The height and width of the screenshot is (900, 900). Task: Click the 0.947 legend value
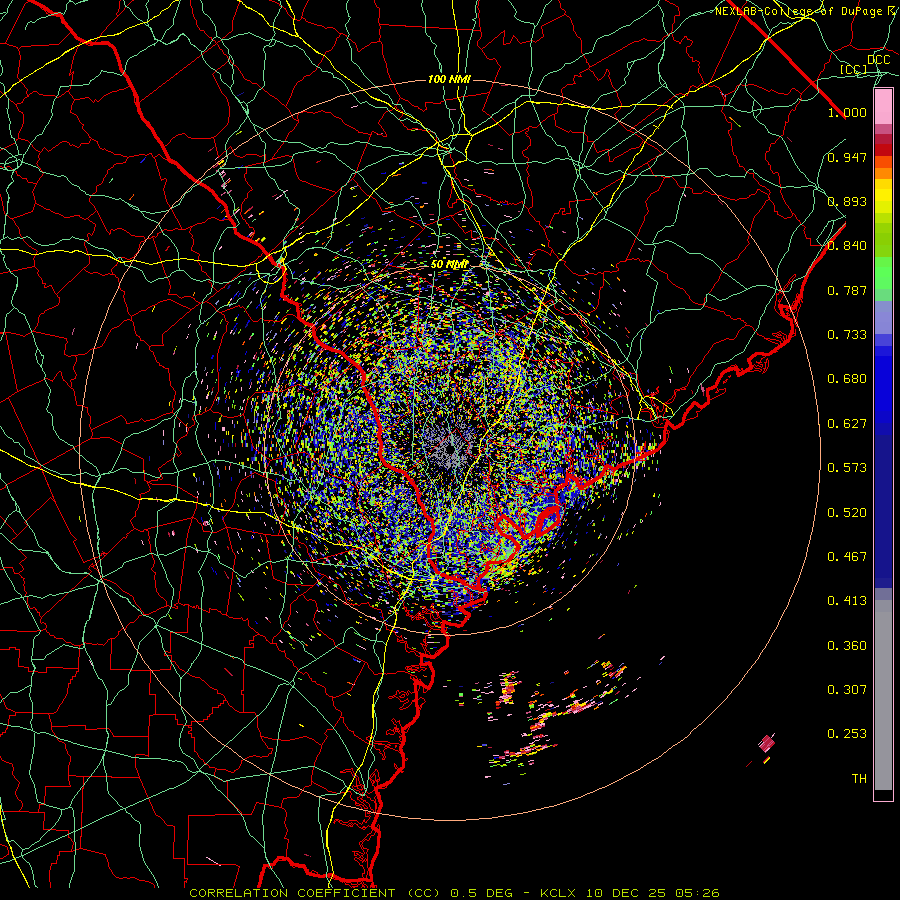(847, 157)
